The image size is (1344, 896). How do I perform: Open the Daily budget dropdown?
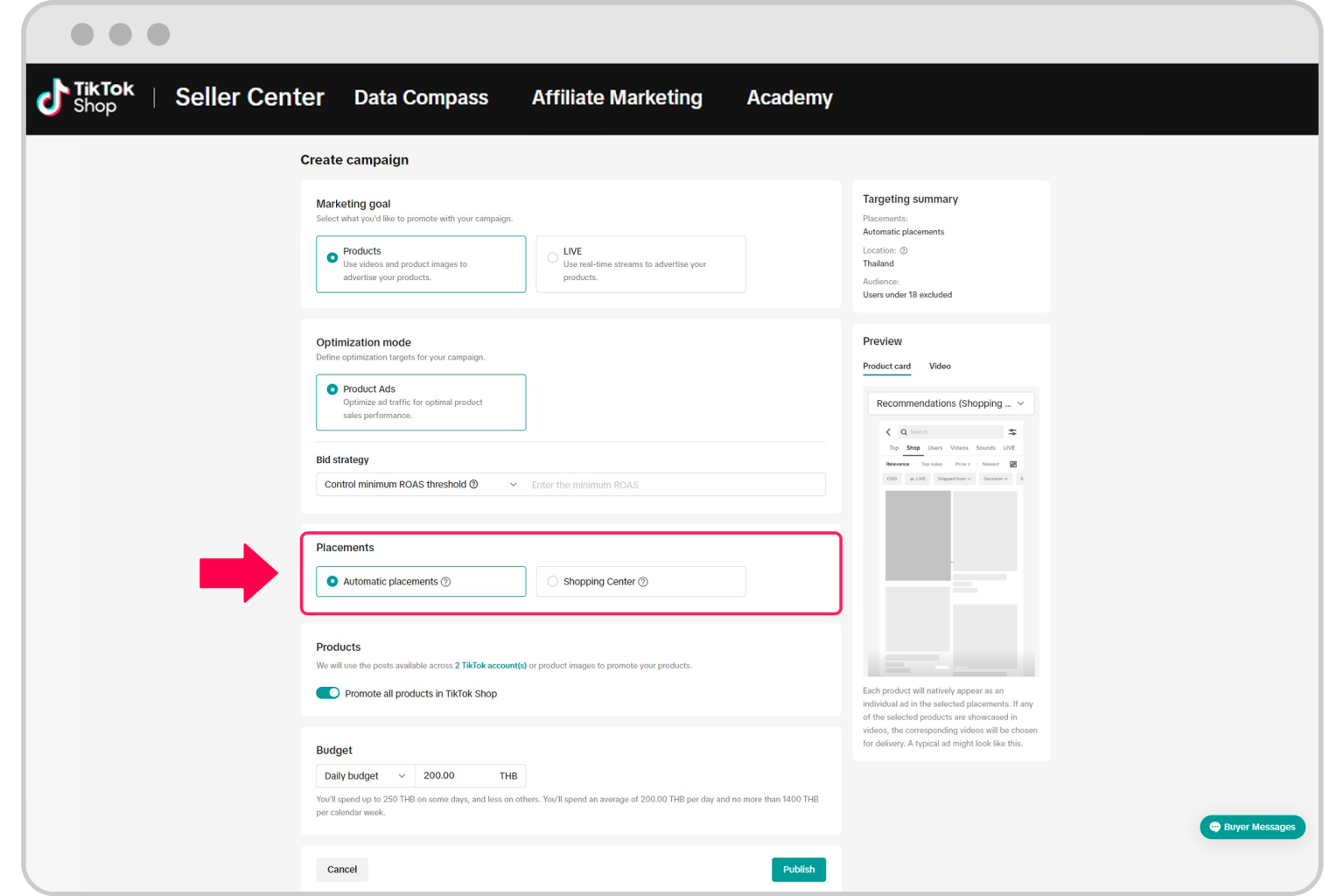click(x=364, y=775)
